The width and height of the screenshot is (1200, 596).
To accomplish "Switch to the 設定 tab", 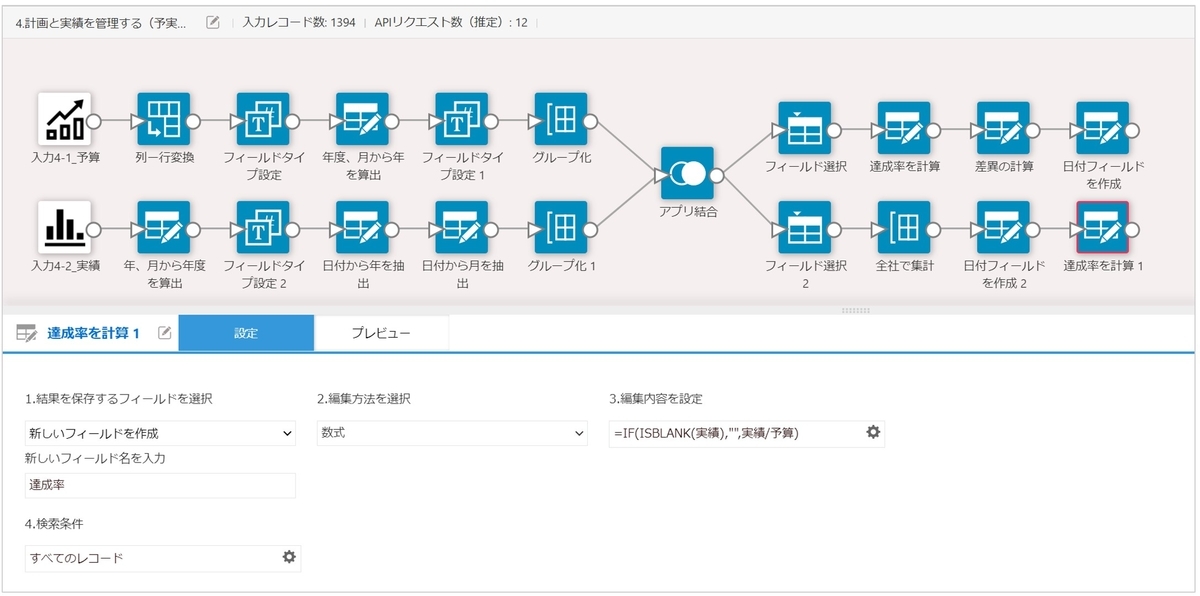I will [x=246, y=333].
